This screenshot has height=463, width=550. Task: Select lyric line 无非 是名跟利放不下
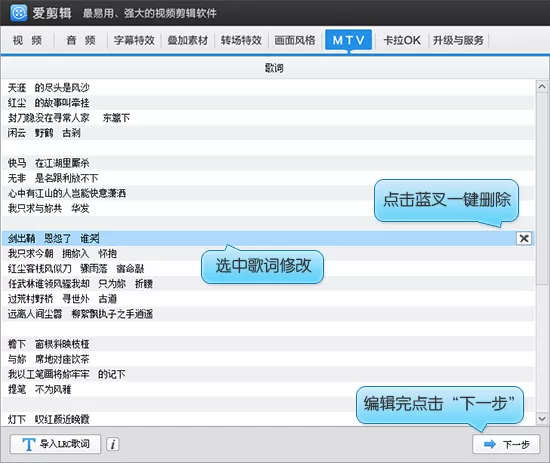coord(268,178)
